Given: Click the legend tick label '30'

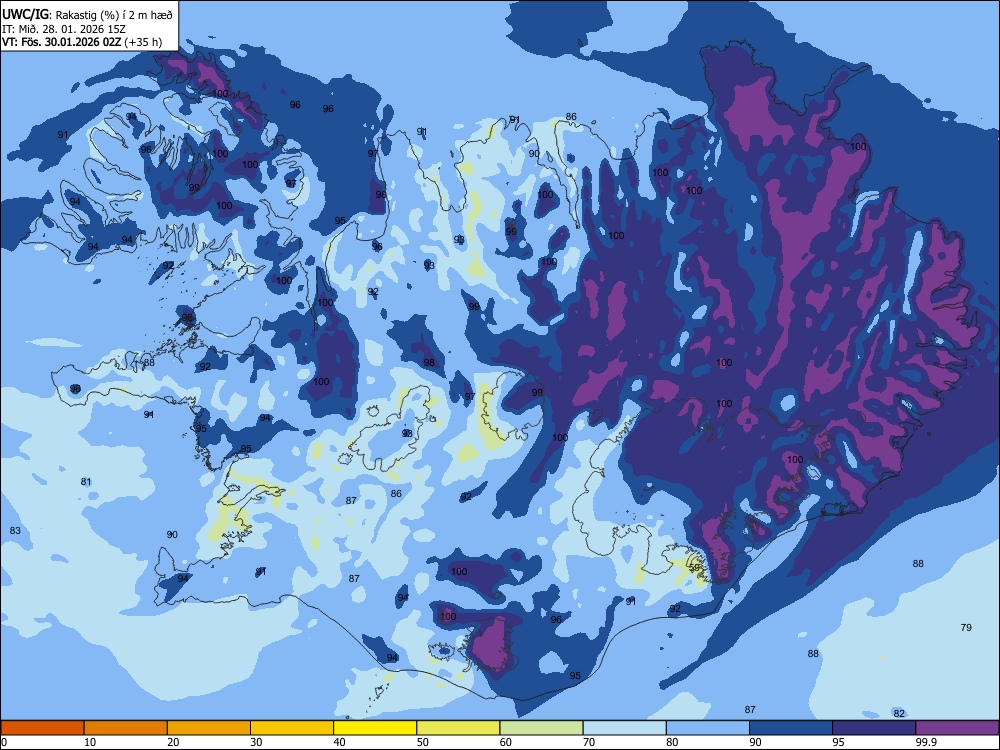Looking at the screenshot, I should click(256, 742).
